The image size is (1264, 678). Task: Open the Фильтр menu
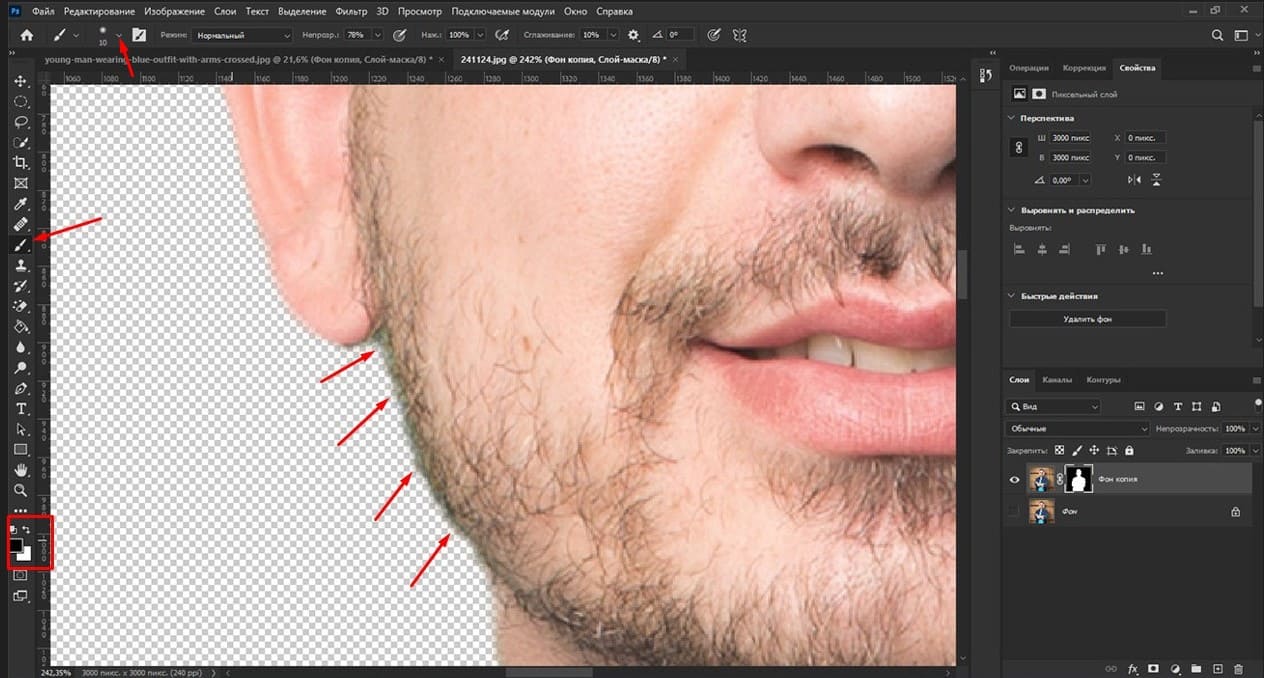pyautogui.click(x=351, y=12)
